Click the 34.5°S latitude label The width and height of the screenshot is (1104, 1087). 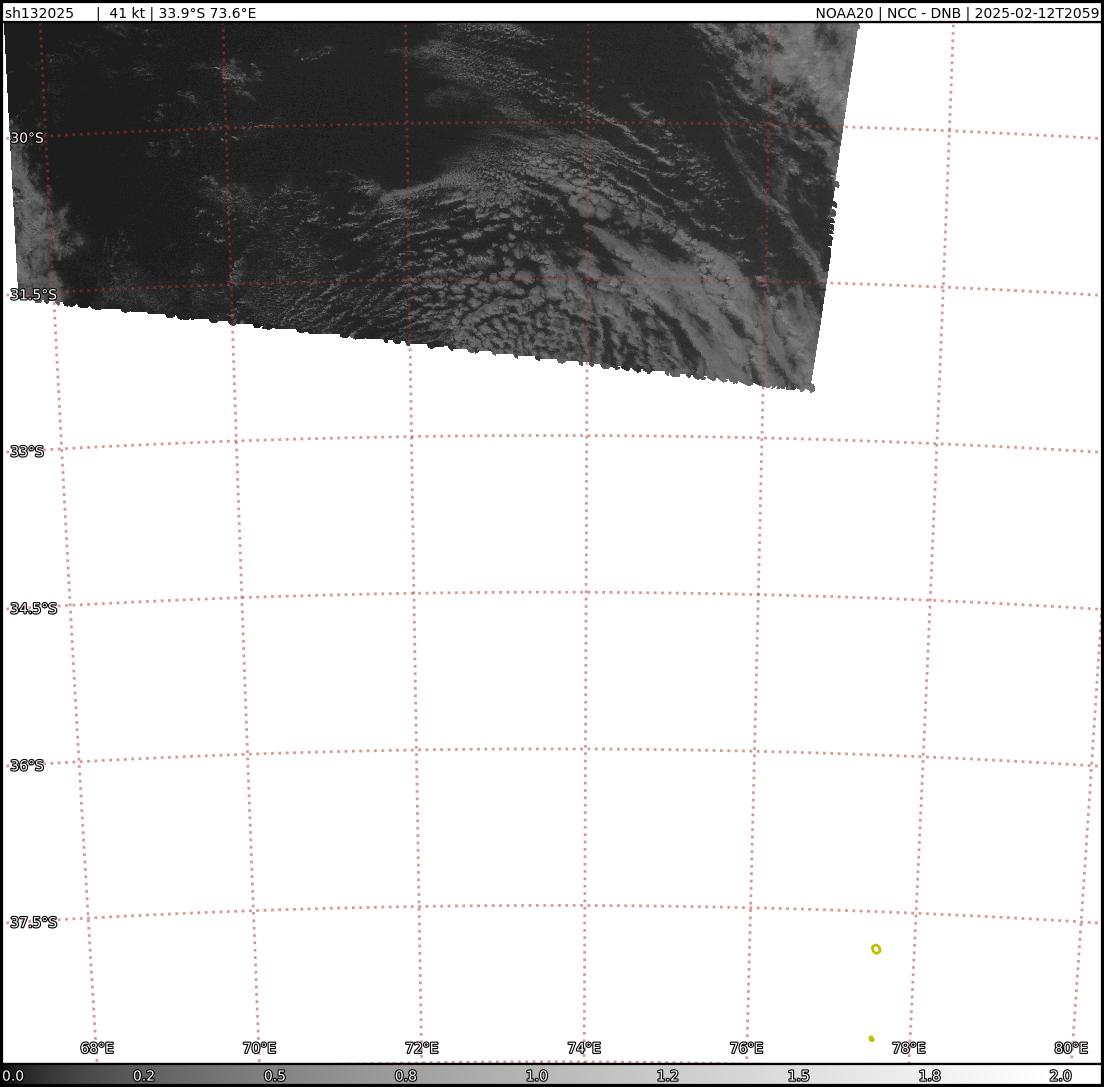tap(33, 608)
